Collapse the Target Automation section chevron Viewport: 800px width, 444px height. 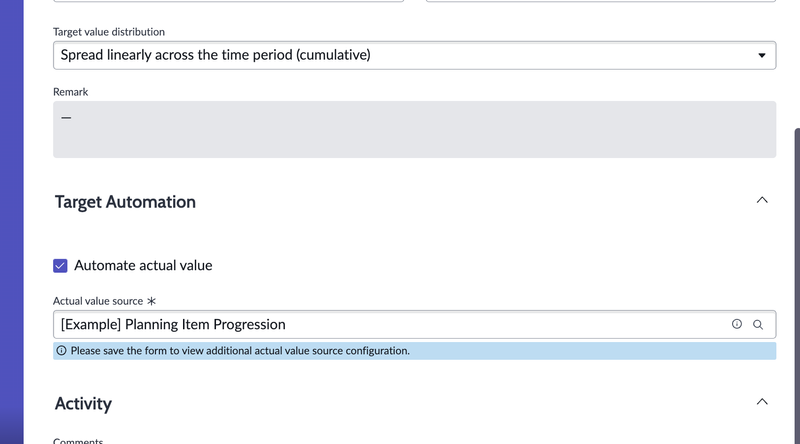click(x=762, y=201)
